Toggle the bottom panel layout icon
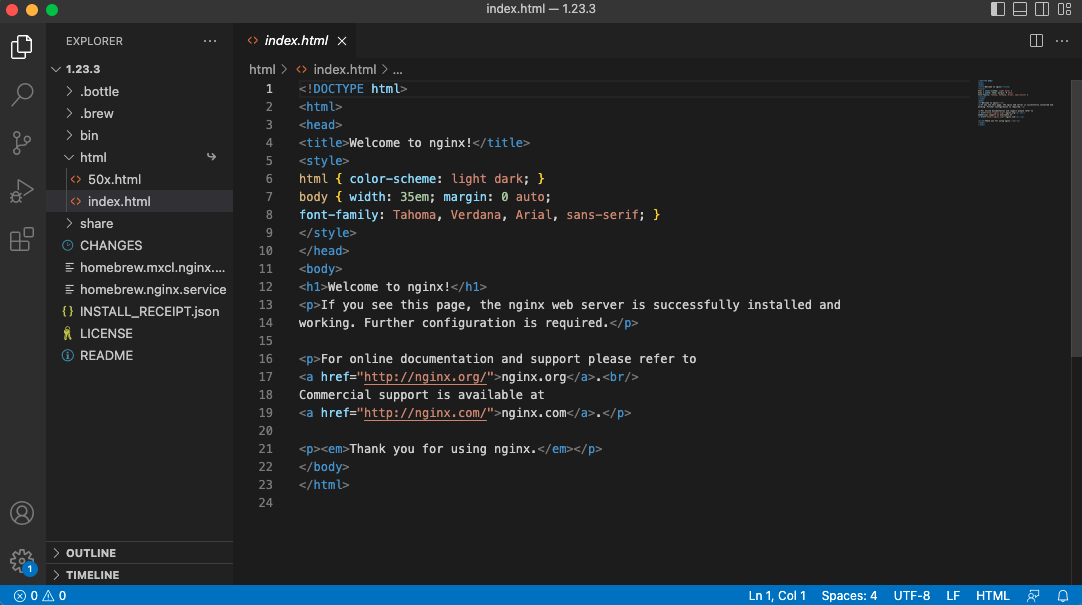1082x605 pixels. click(1020, 9)
